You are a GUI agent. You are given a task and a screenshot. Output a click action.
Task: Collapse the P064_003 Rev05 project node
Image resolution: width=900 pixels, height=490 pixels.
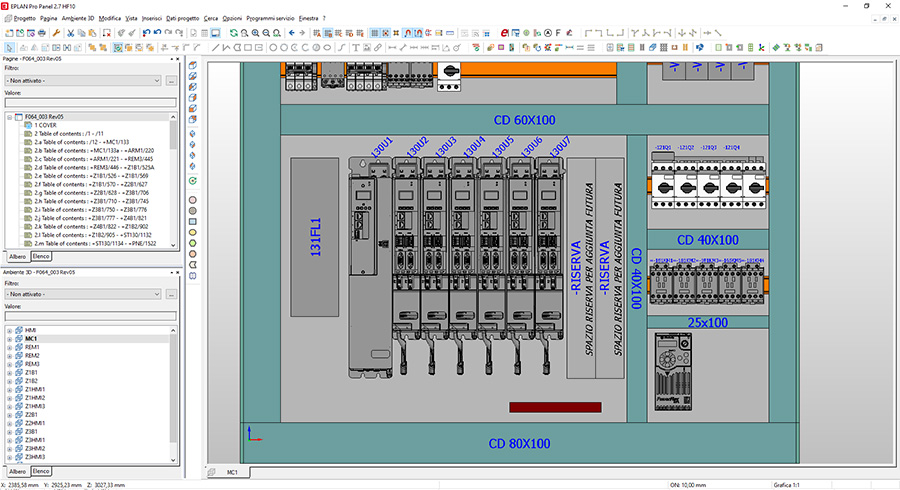click(9, 116)
